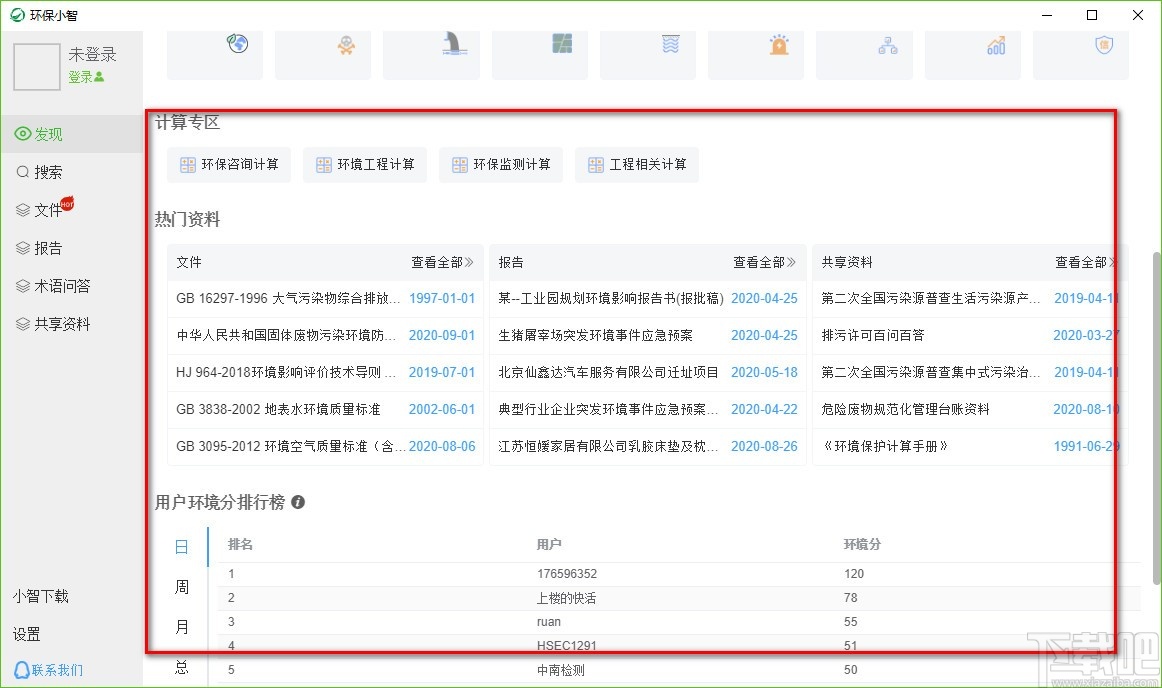The height and width of the screenshot is (688, 1162).
Task: Switch ranking leaderboard to 周 view
Action: 181,586
